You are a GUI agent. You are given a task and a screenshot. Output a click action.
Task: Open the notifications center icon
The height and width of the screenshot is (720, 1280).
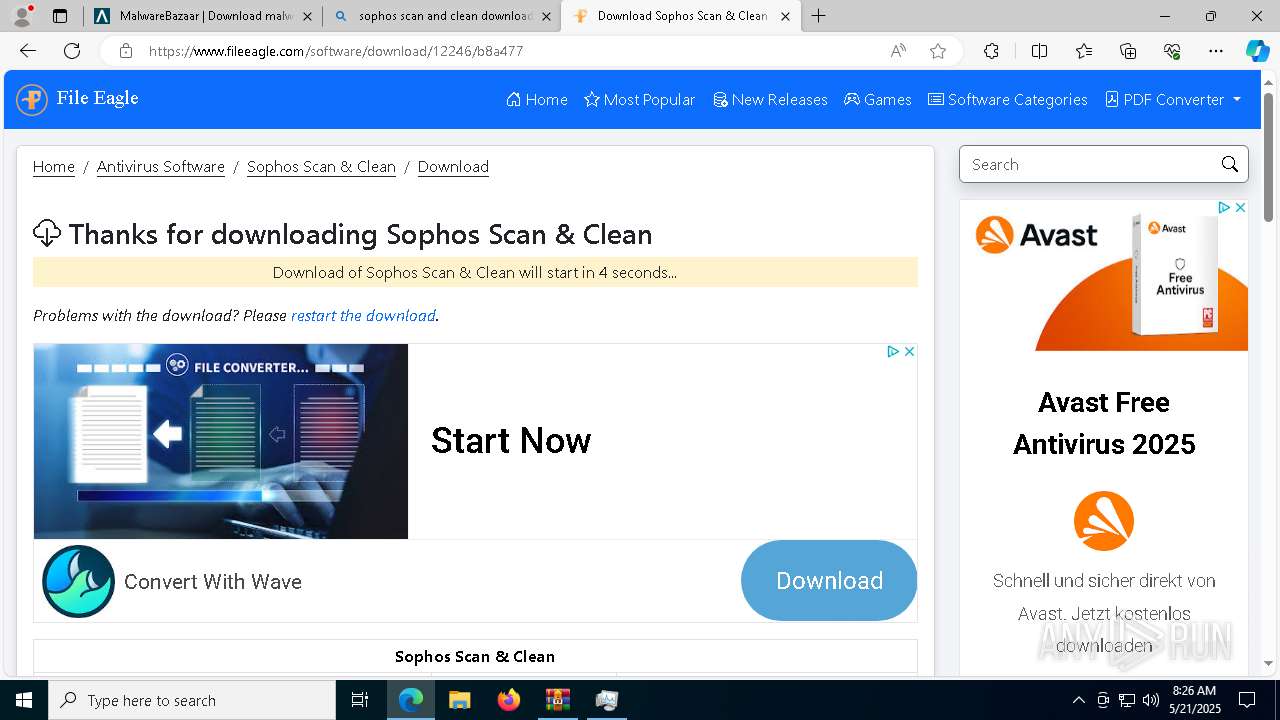(x=1247, y=700)
